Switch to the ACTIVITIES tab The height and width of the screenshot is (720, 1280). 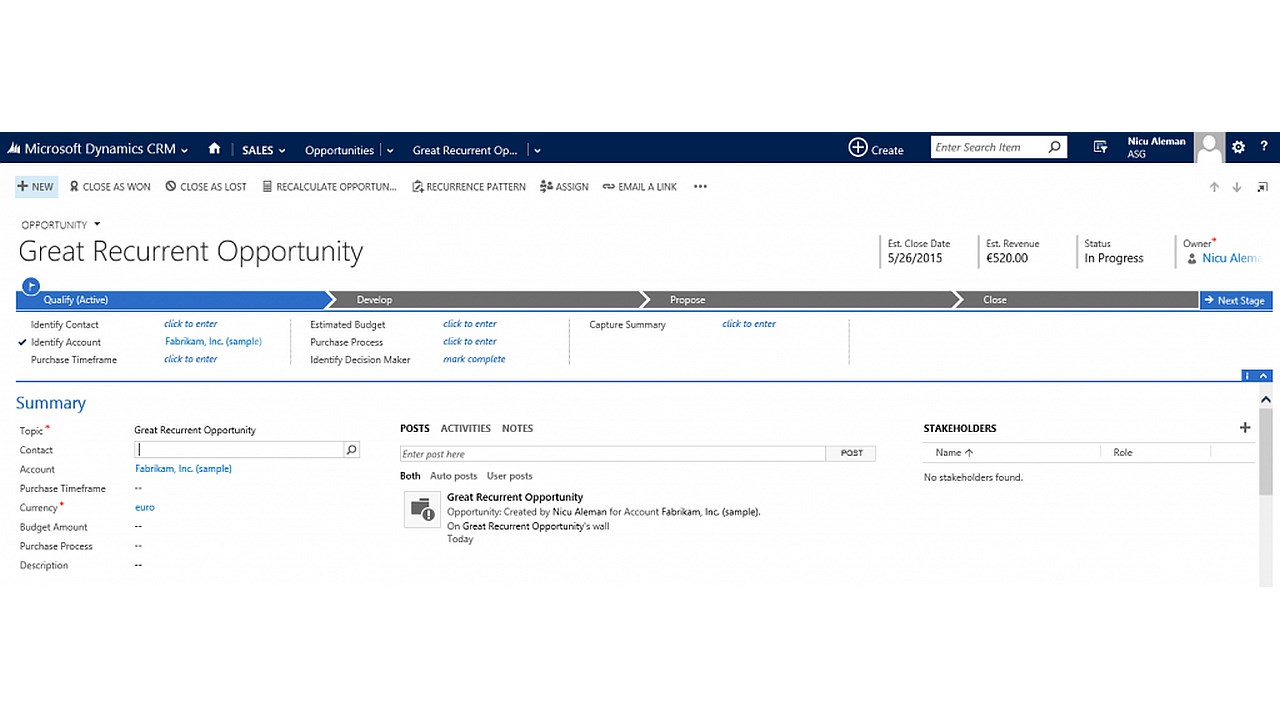click(x=466, y=428)
